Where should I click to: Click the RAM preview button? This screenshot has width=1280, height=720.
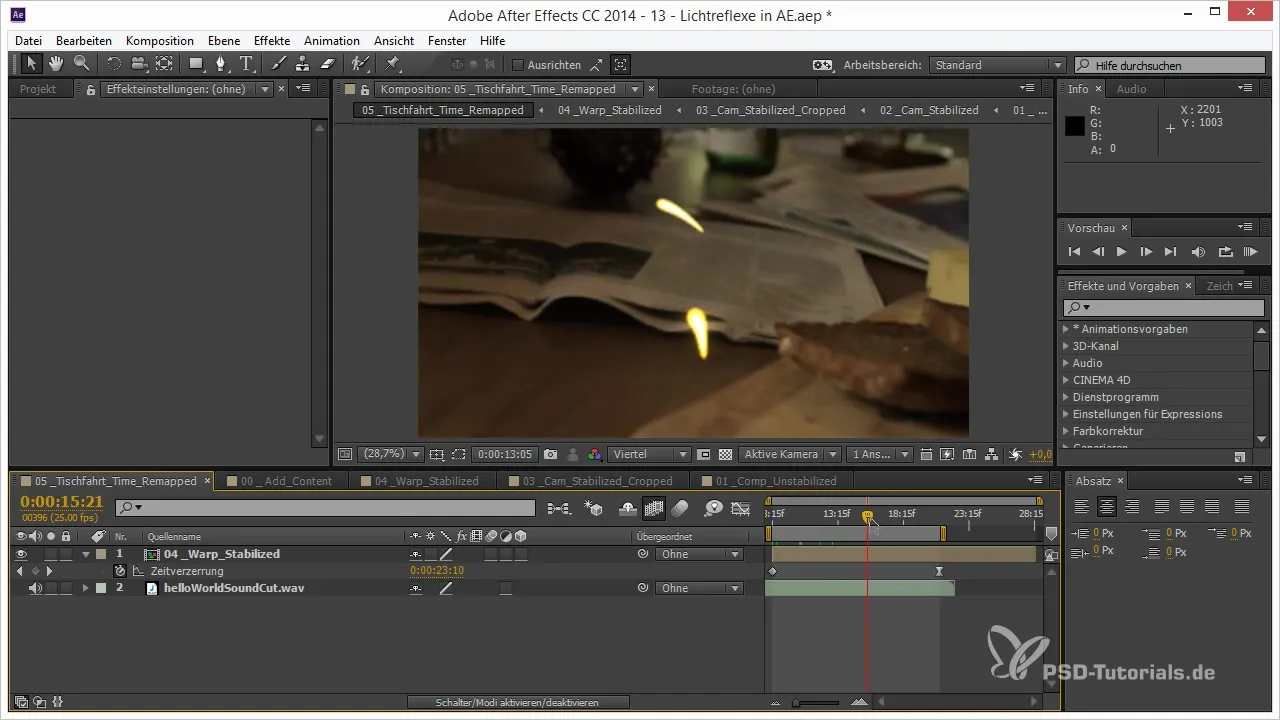coord(1250,252)
